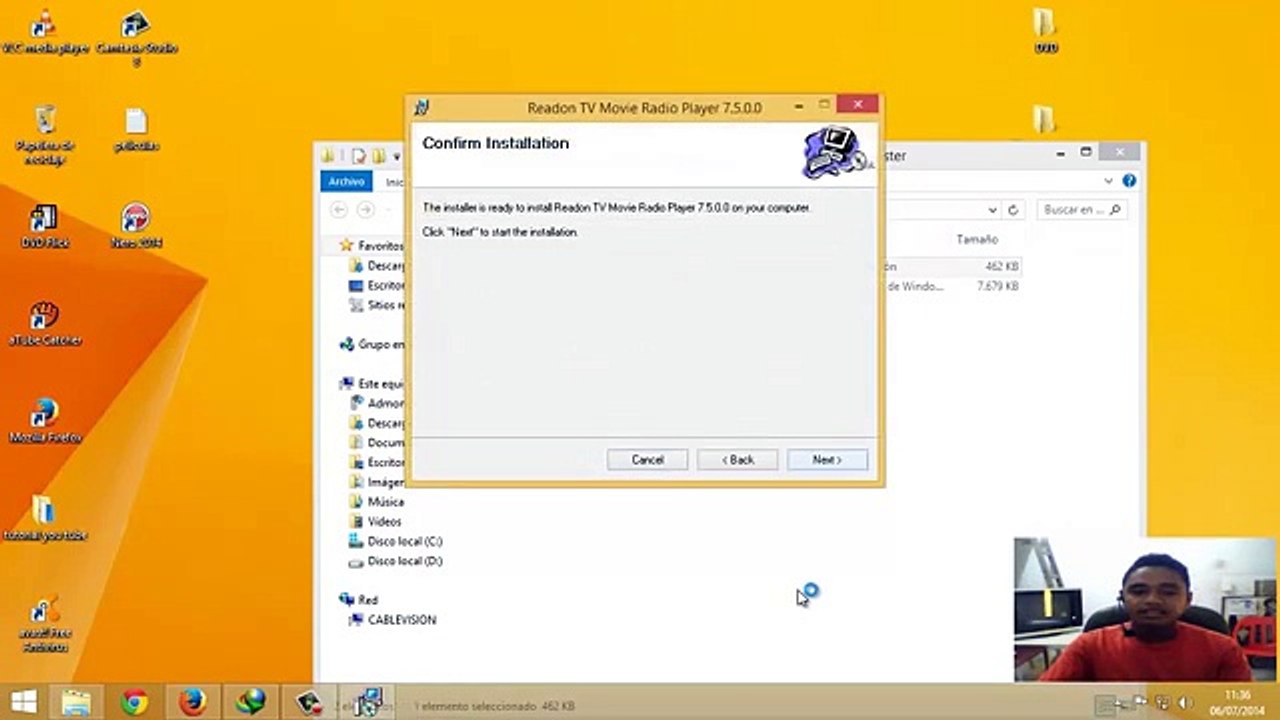Cancel the Readon TV installation
The width and height of the screenshot is (1280, 720).
647,460
